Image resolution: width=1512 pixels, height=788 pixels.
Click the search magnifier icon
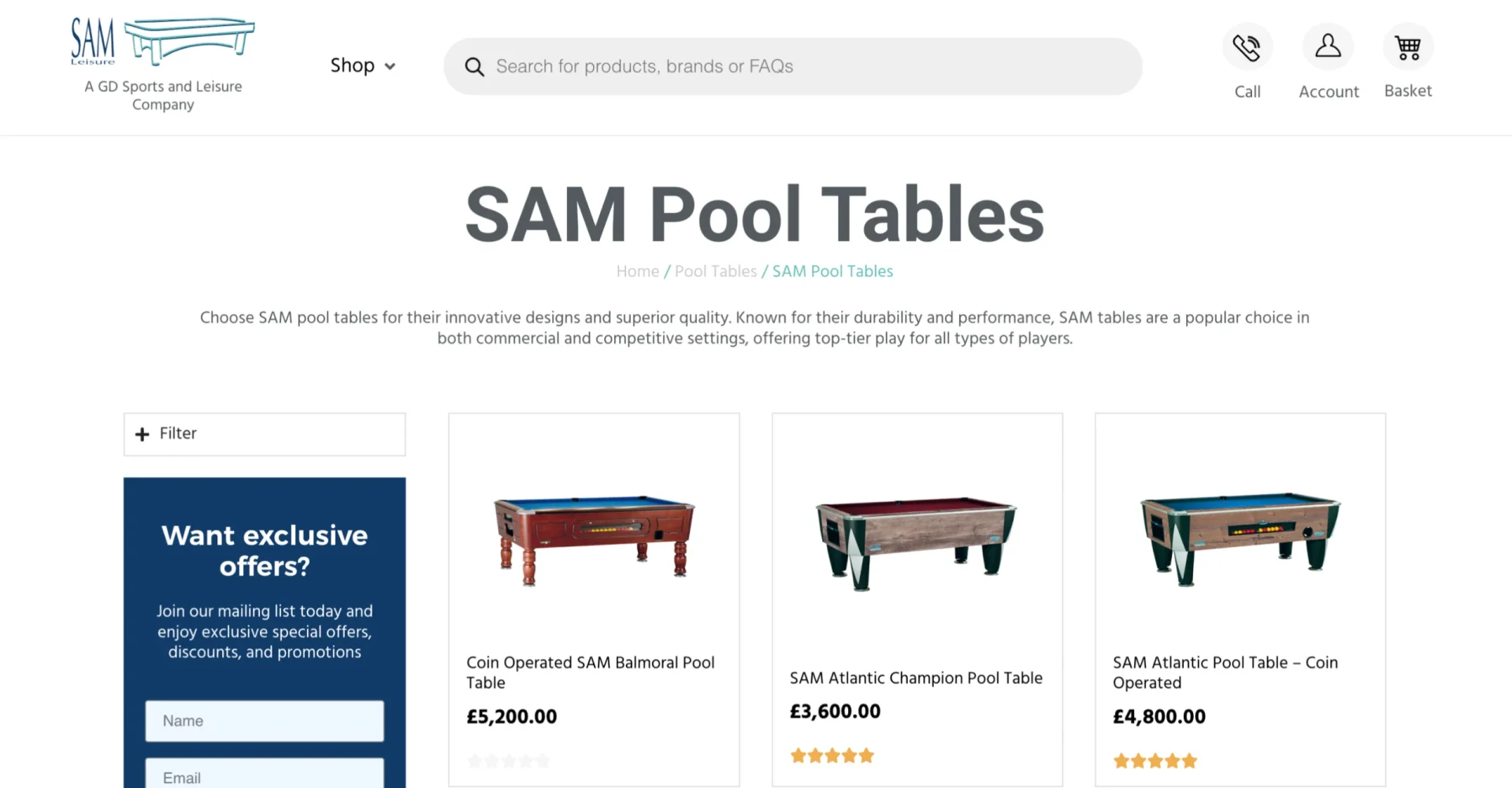(x=474, y=66)
